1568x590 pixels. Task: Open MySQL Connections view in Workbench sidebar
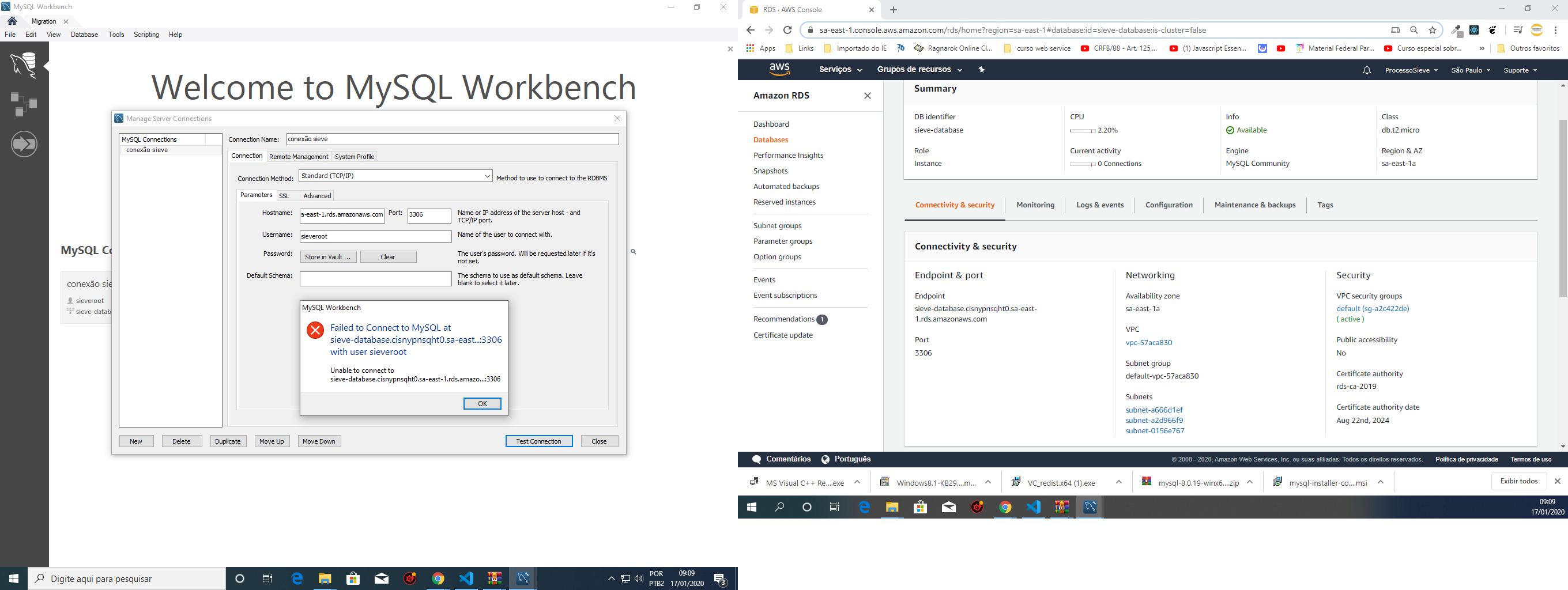(x=24, y=65)
